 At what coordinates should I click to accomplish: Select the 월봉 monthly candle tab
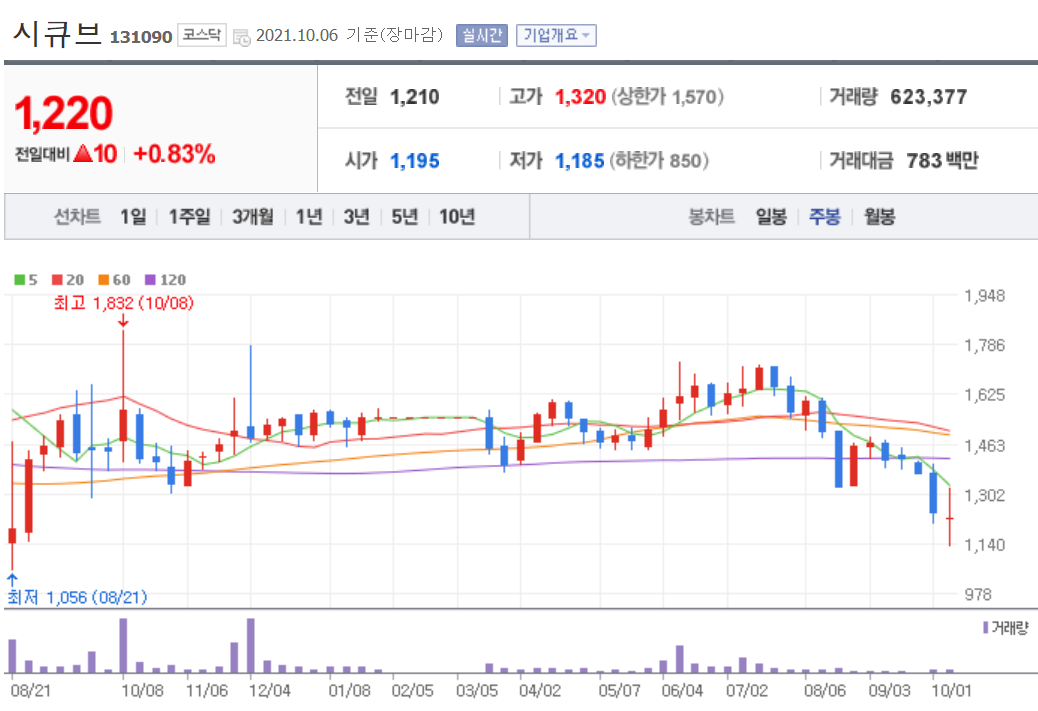878,217
